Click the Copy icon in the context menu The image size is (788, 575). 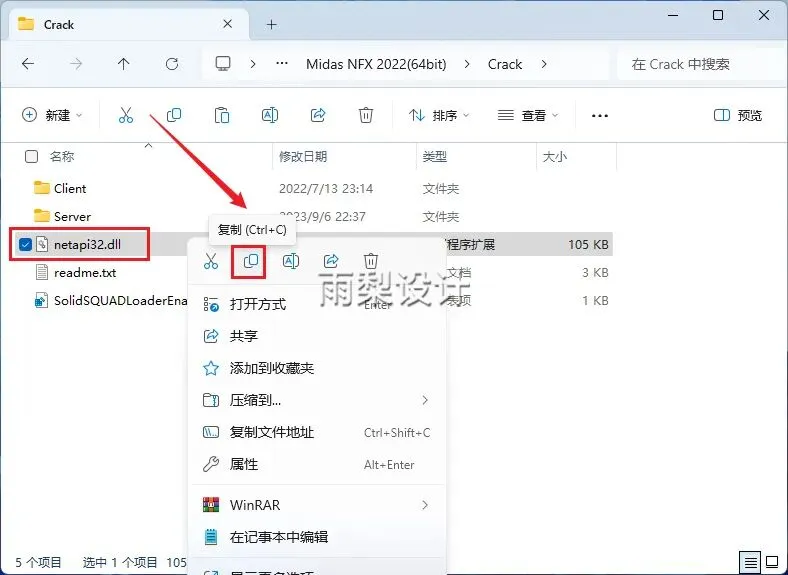coord(251,261)
